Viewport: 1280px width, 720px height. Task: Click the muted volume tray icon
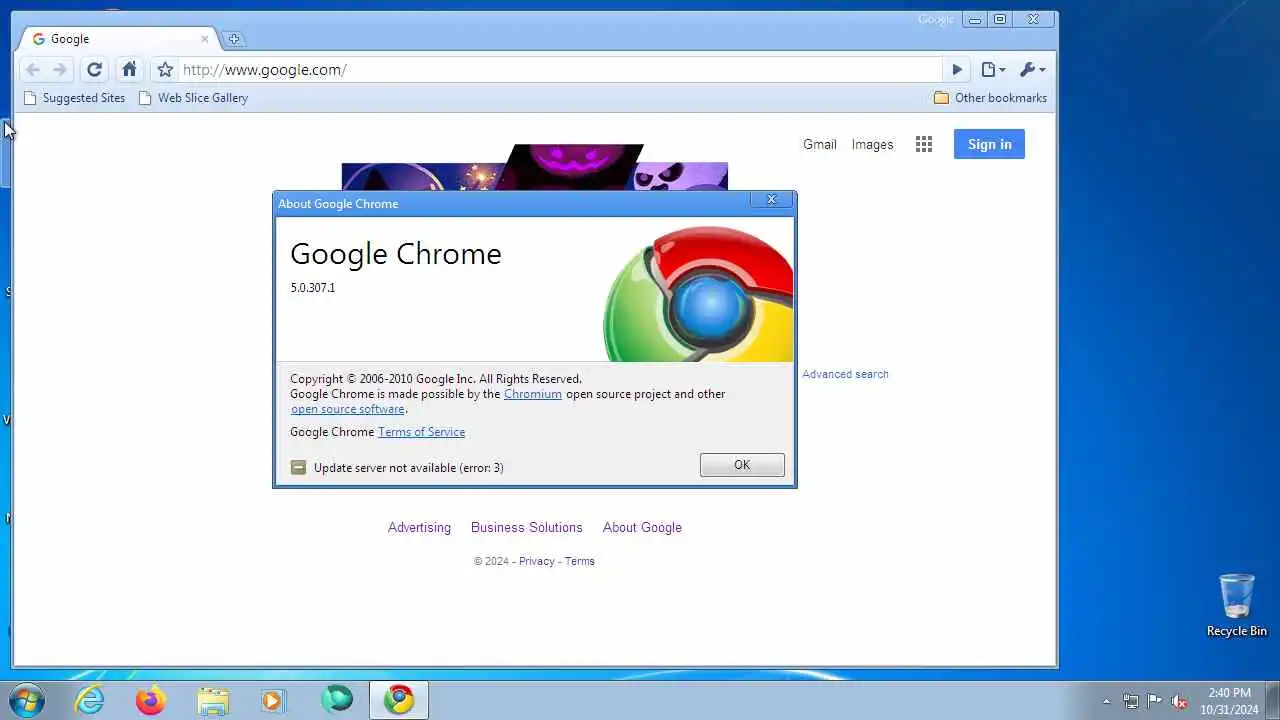click(x=1179, y=701)
